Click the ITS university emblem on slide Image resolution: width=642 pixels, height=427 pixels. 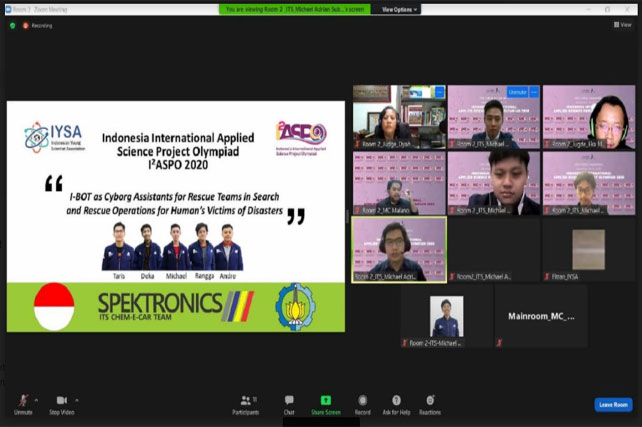tap(295, 307)
